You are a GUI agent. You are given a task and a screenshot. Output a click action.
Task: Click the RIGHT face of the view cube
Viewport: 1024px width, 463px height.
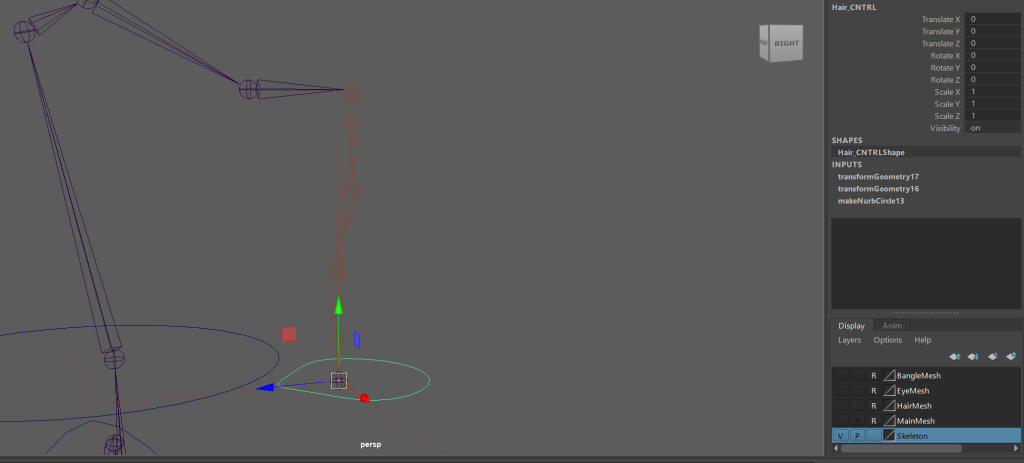785,43
